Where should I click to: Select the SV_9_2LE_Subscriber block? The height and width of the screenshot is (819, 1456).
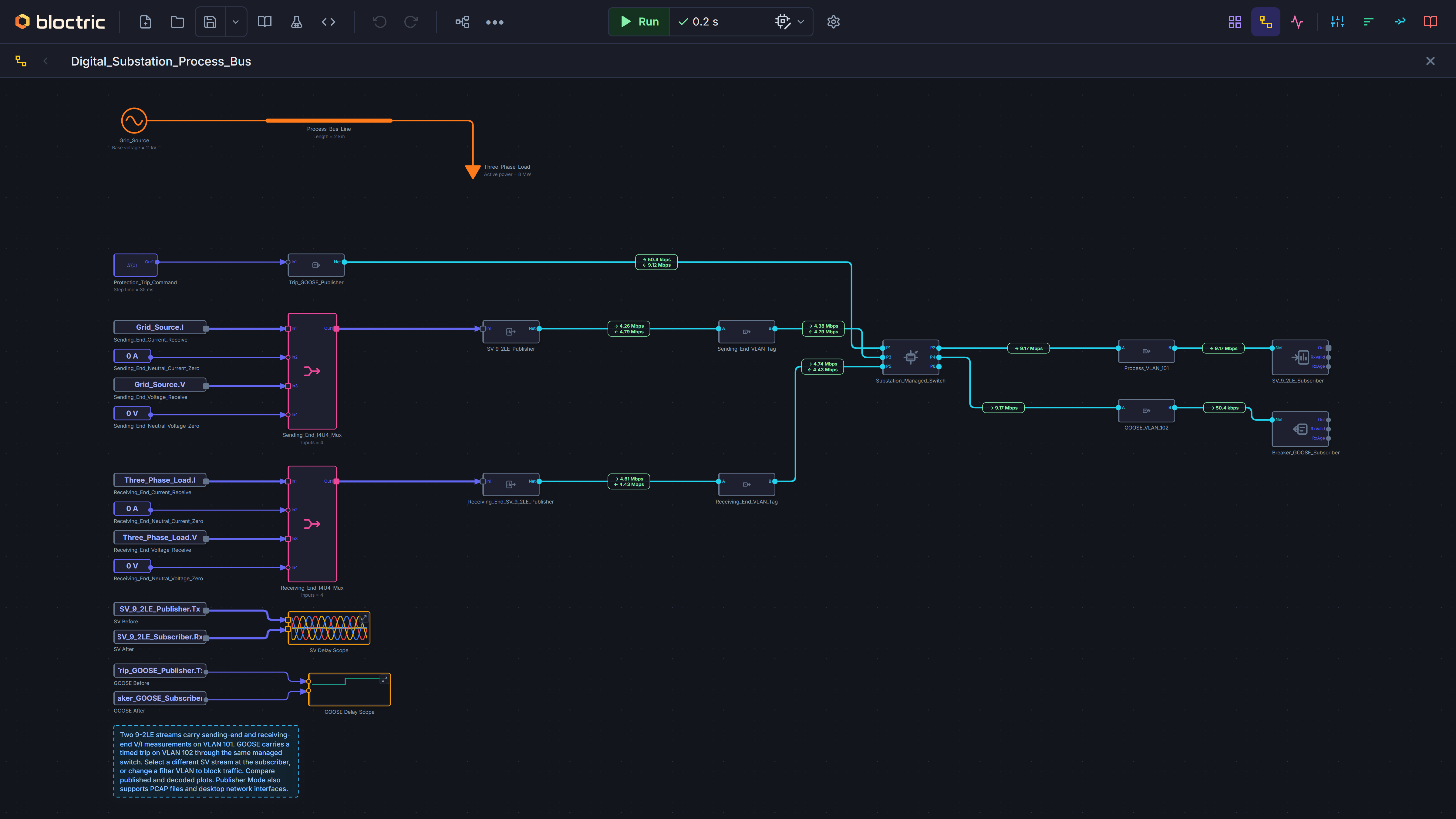1300,357
